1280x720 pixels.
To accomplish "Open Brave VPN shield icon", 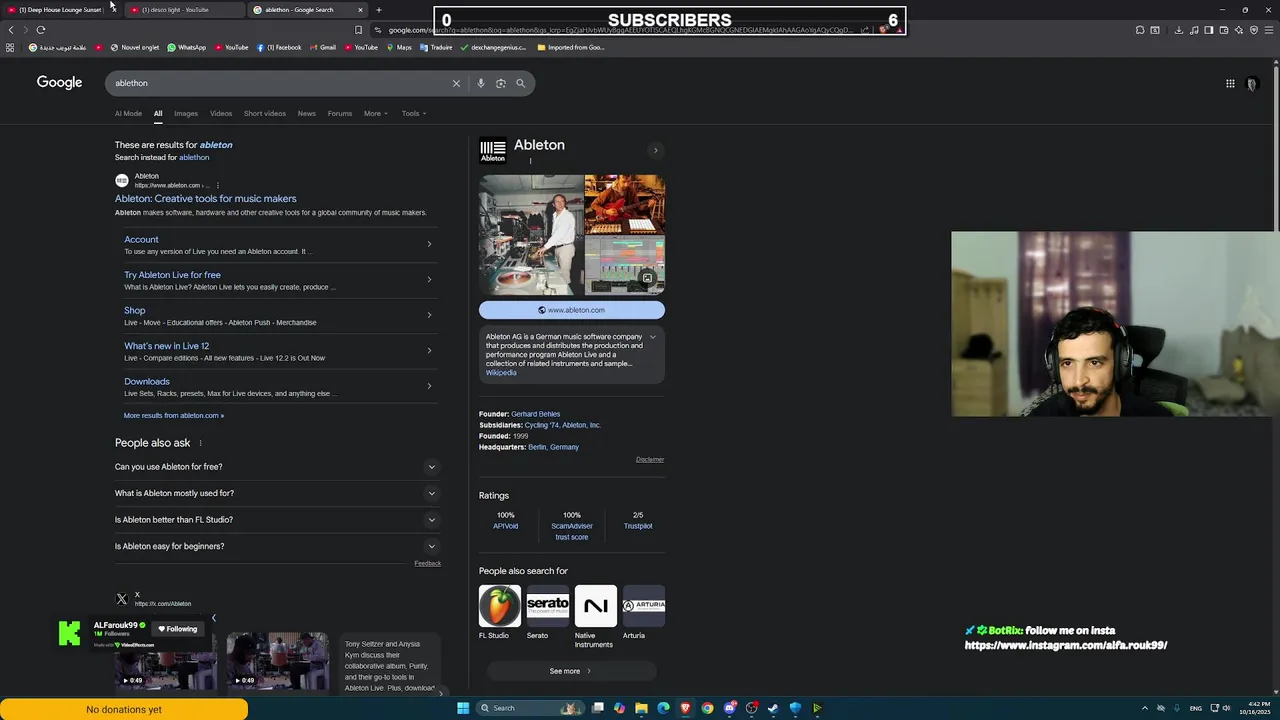I will [1253, 30].
